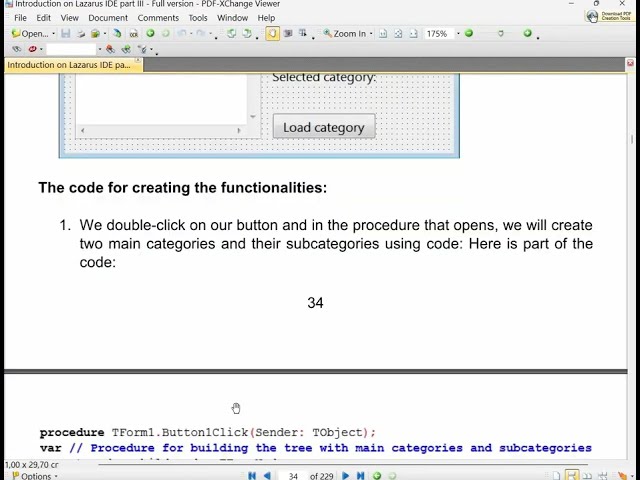Go to previous view with green arrow
Viewport: 640px width, 480px height.
(150, 33)
